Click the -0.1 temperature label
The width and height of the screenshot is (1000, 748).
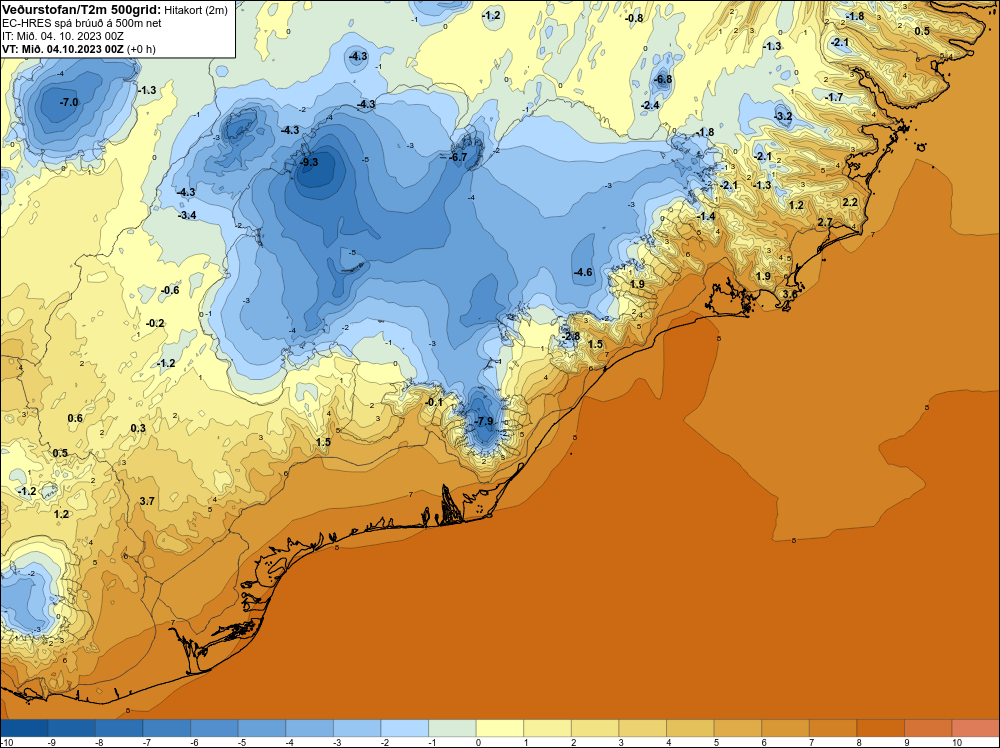tap(434, 402)
